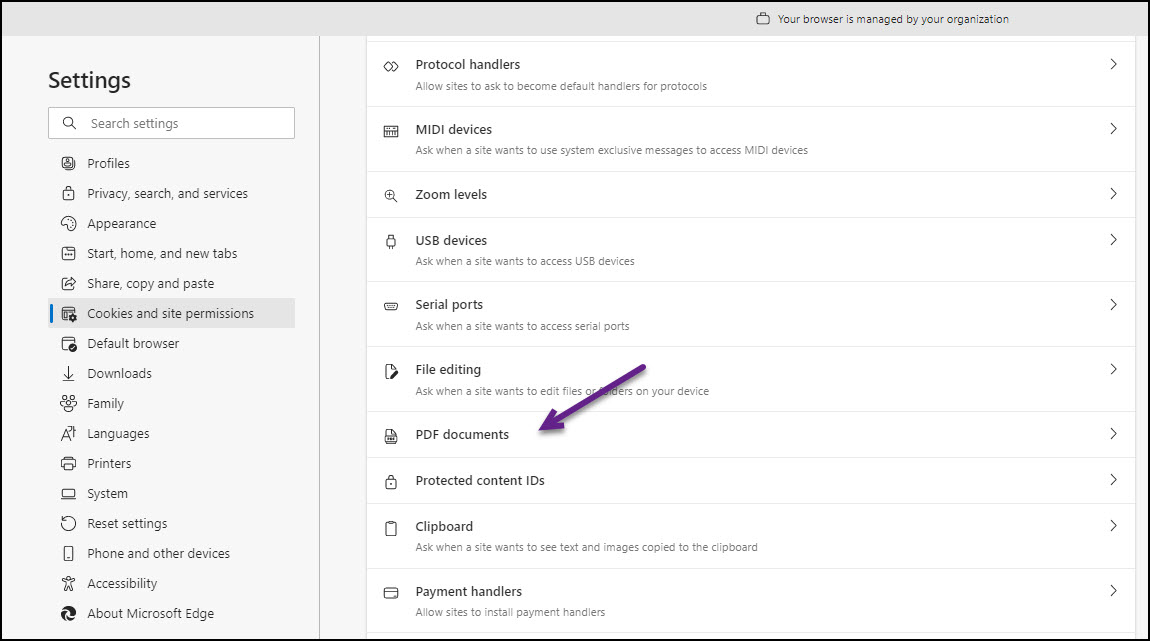Click the Appearance palette icon
1150x641 pixels.
pyautogui.click(x=68, y=223)
